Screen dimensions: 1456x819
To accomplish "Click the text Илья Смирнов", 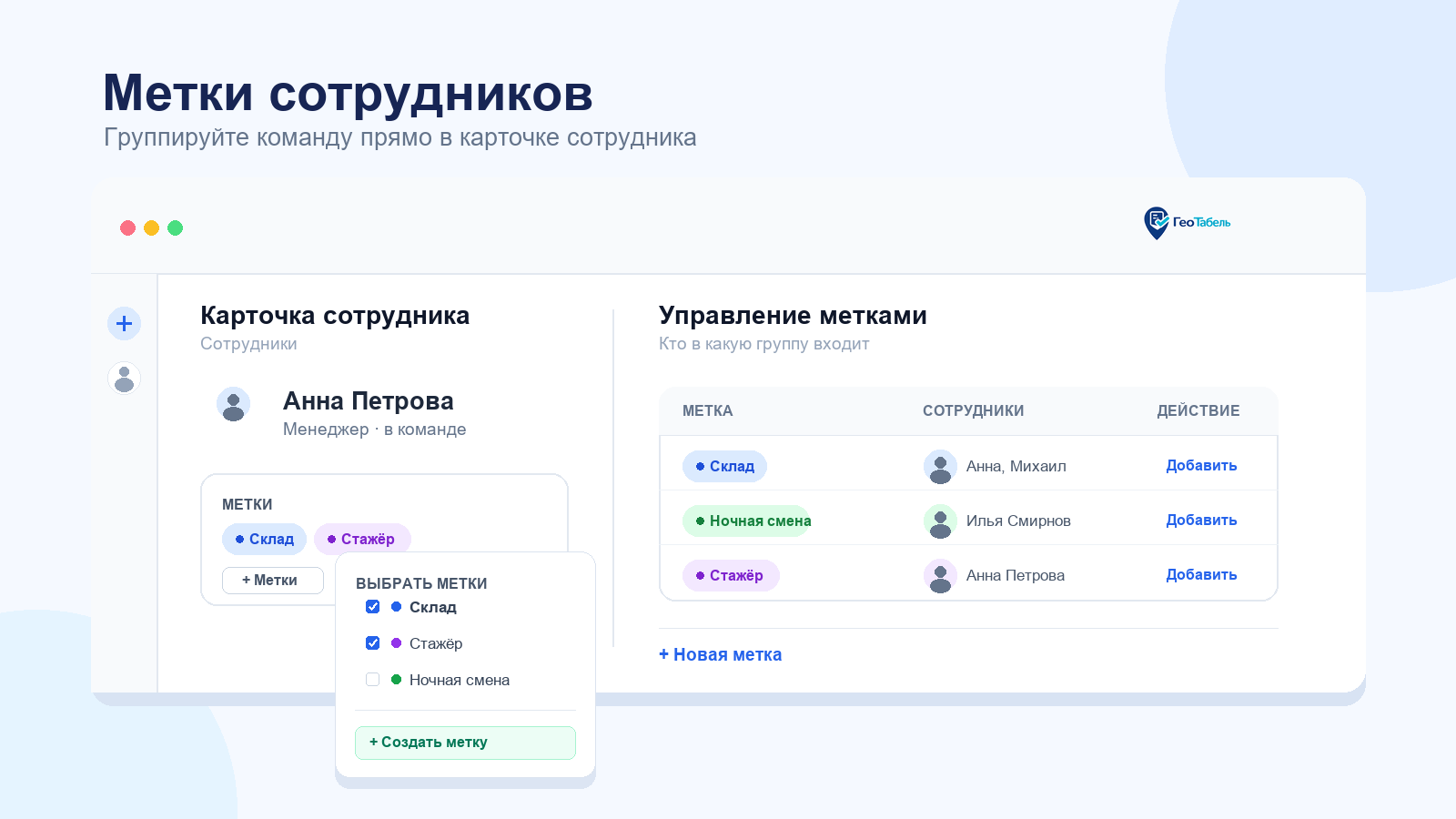I will click(x=1018, y=521).
